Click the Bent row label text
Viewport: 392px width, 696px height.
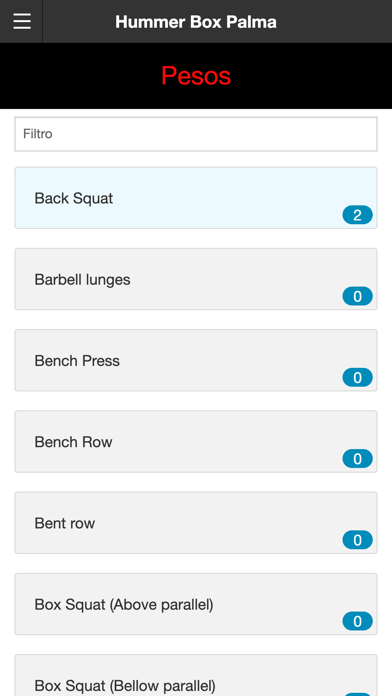65,523
